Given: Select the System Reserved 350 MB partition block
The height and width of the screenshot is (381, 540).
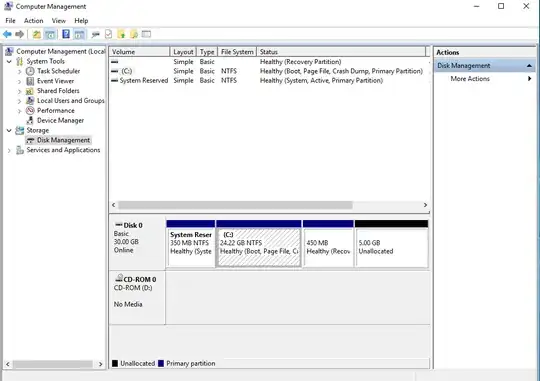Looking at the screenshot, I should click(191, 244).
